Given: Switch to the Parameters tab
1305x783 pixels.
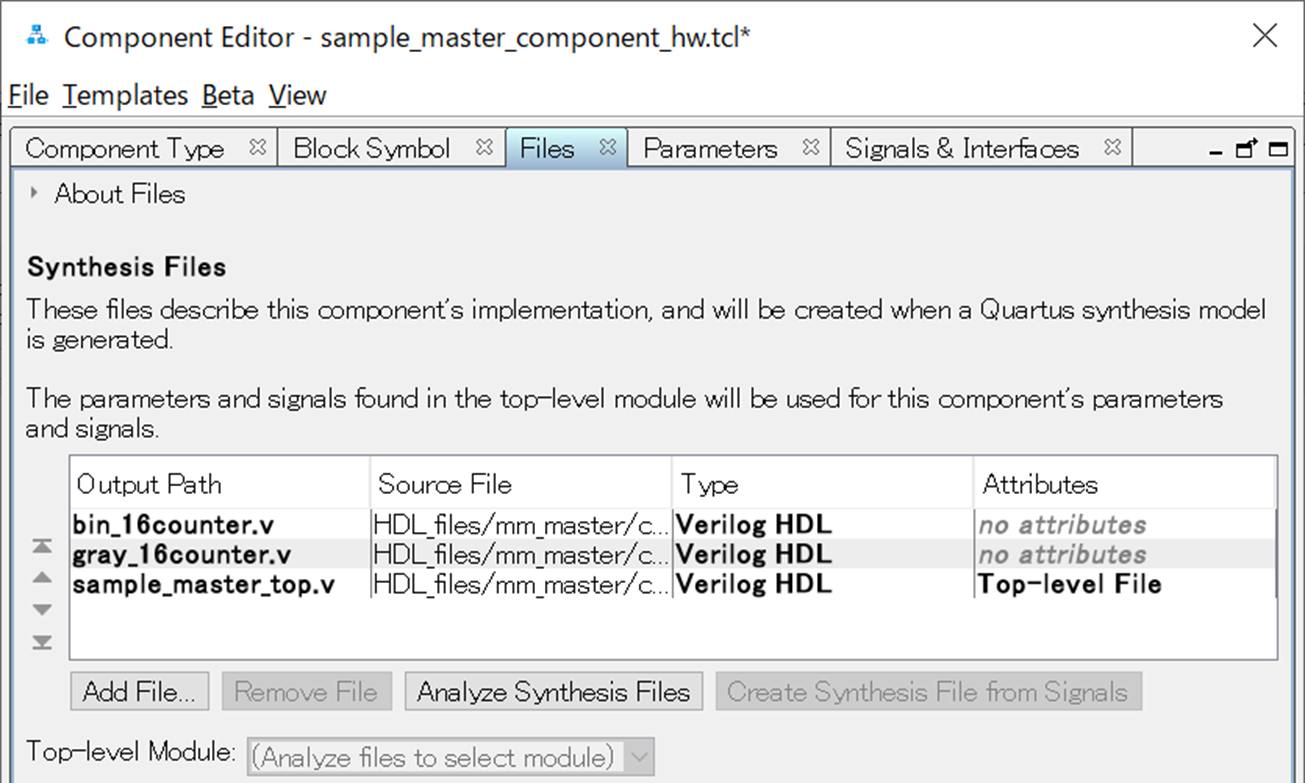Looking at the screenshot, I should click(x=711, y=147).
